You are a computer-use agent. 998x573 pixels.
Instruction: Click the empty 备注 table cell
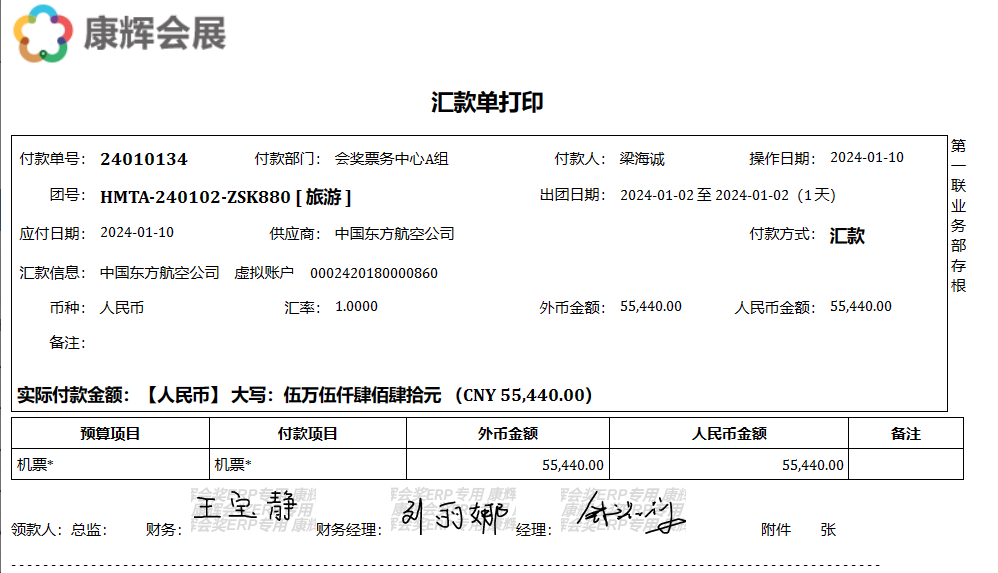(905, 464)
